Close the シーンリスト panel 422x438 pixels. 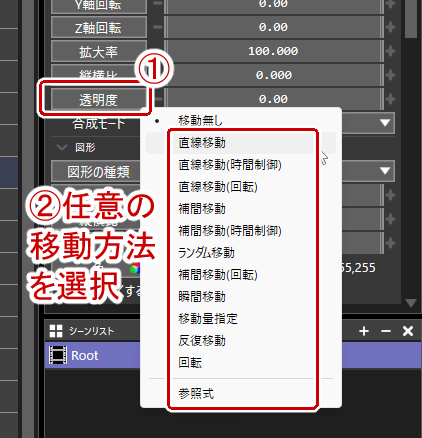408,331
